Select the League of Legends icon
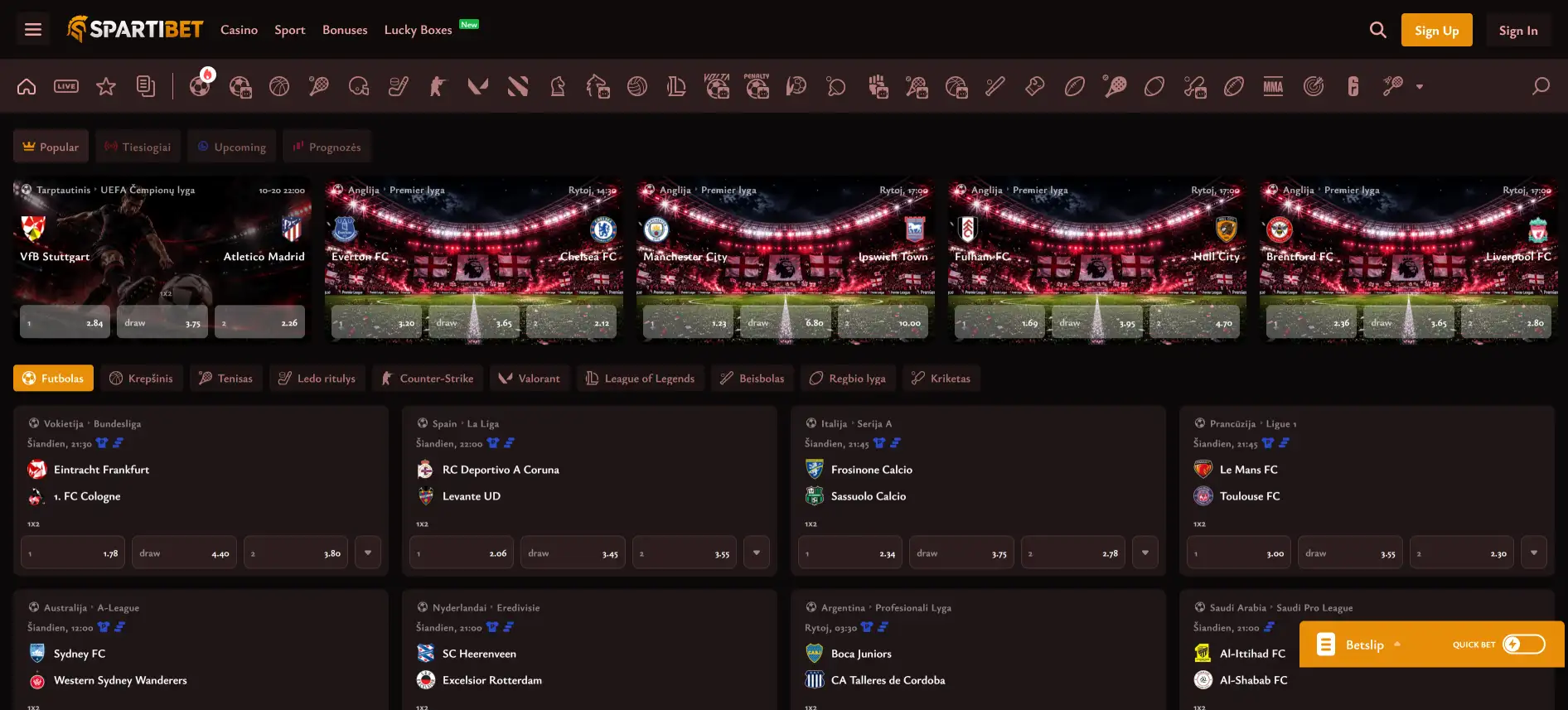 pos(676,86)
